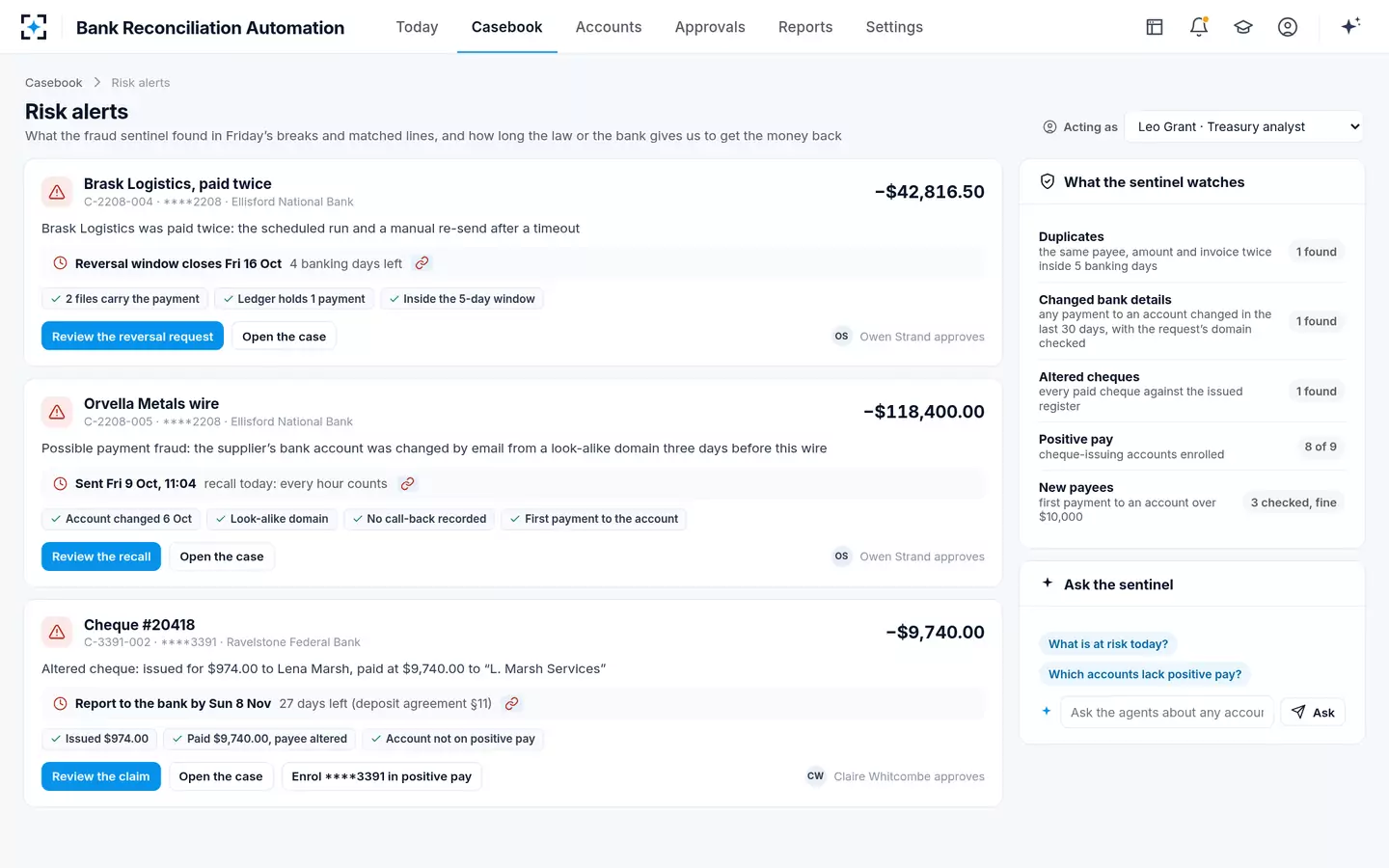Click the '2 files carry the payment' chip
Screen dimensions: 1389x868
click(125, 299)
